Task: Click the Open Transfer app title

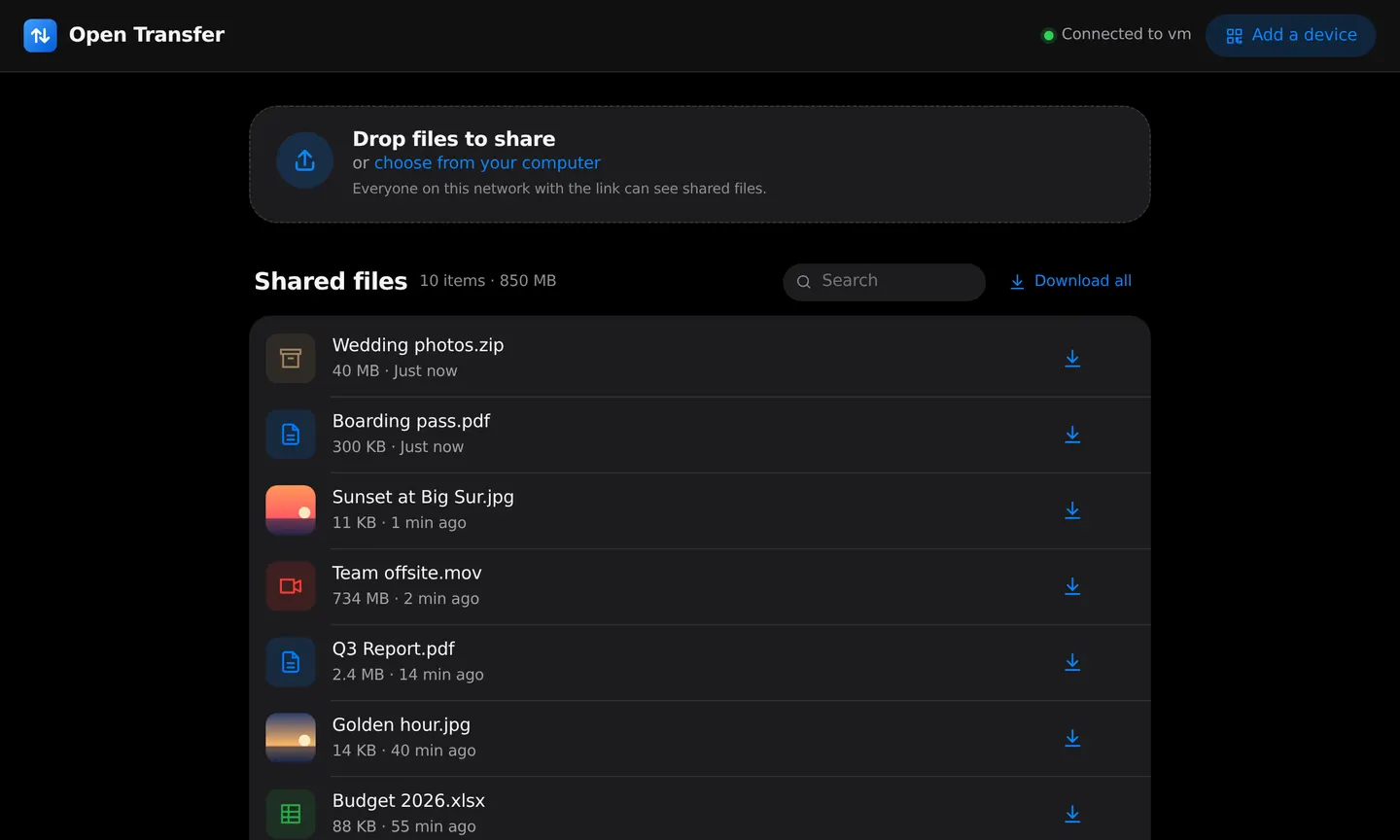Action: point(147,35)
